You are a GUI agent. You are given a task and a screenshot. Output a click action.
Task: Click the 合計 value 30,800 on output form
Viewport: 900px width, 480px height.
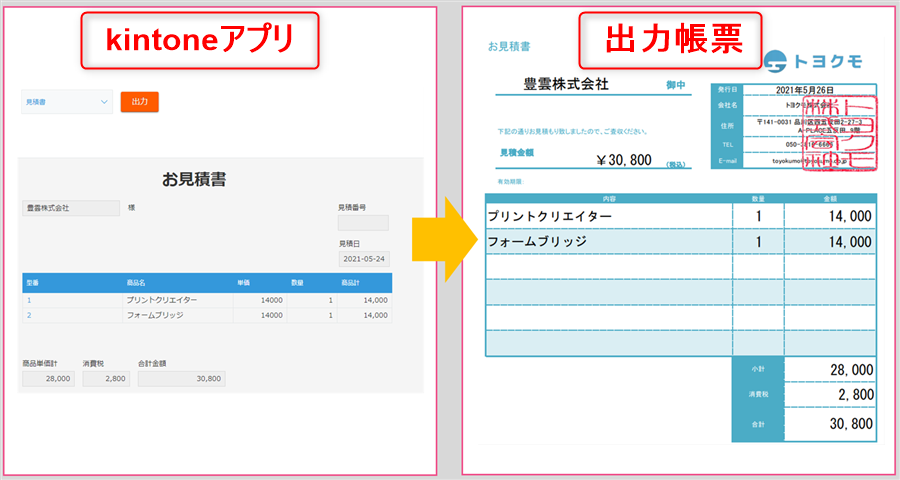click(830, 424)
